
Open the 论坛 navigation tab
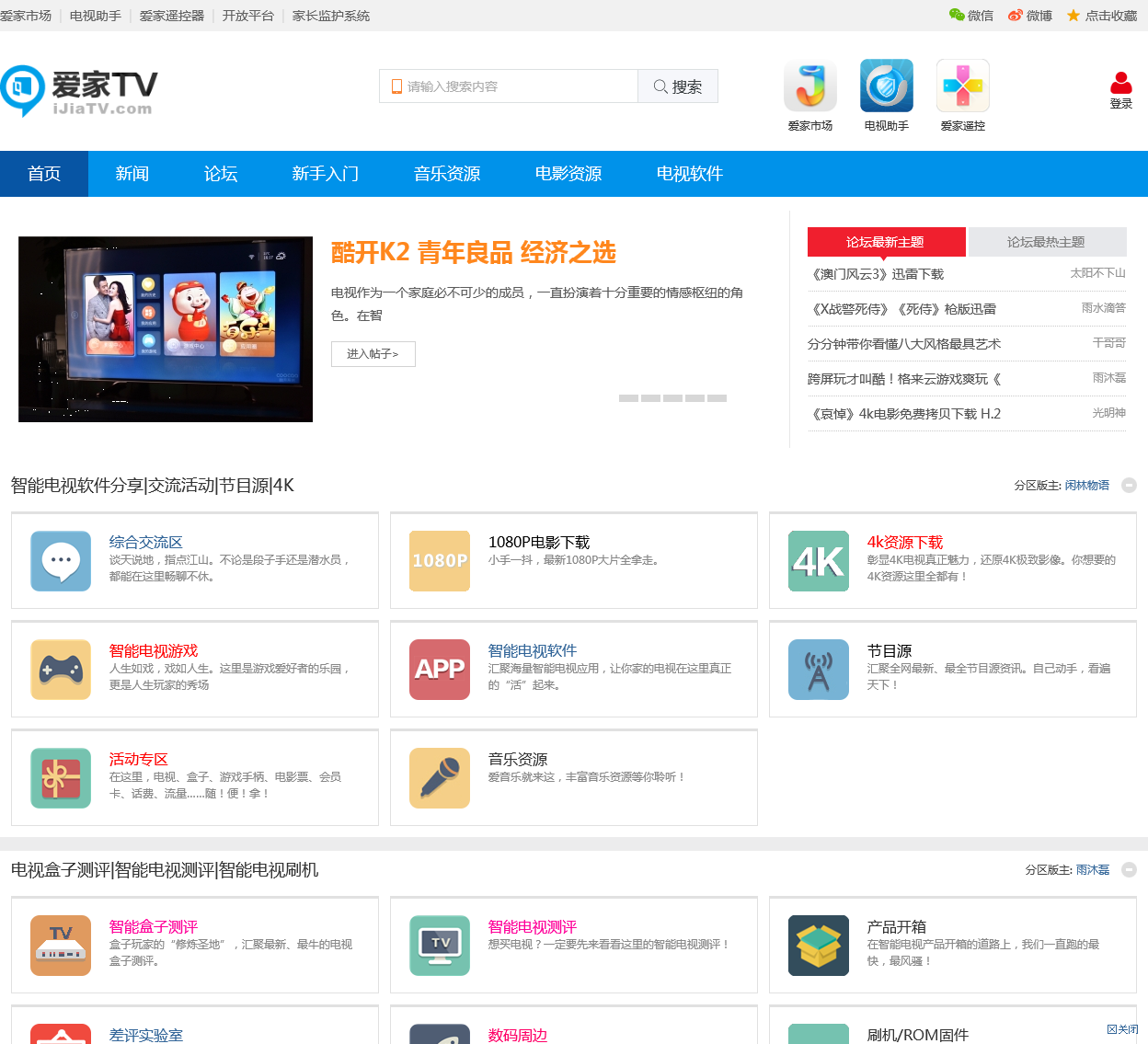221,174
